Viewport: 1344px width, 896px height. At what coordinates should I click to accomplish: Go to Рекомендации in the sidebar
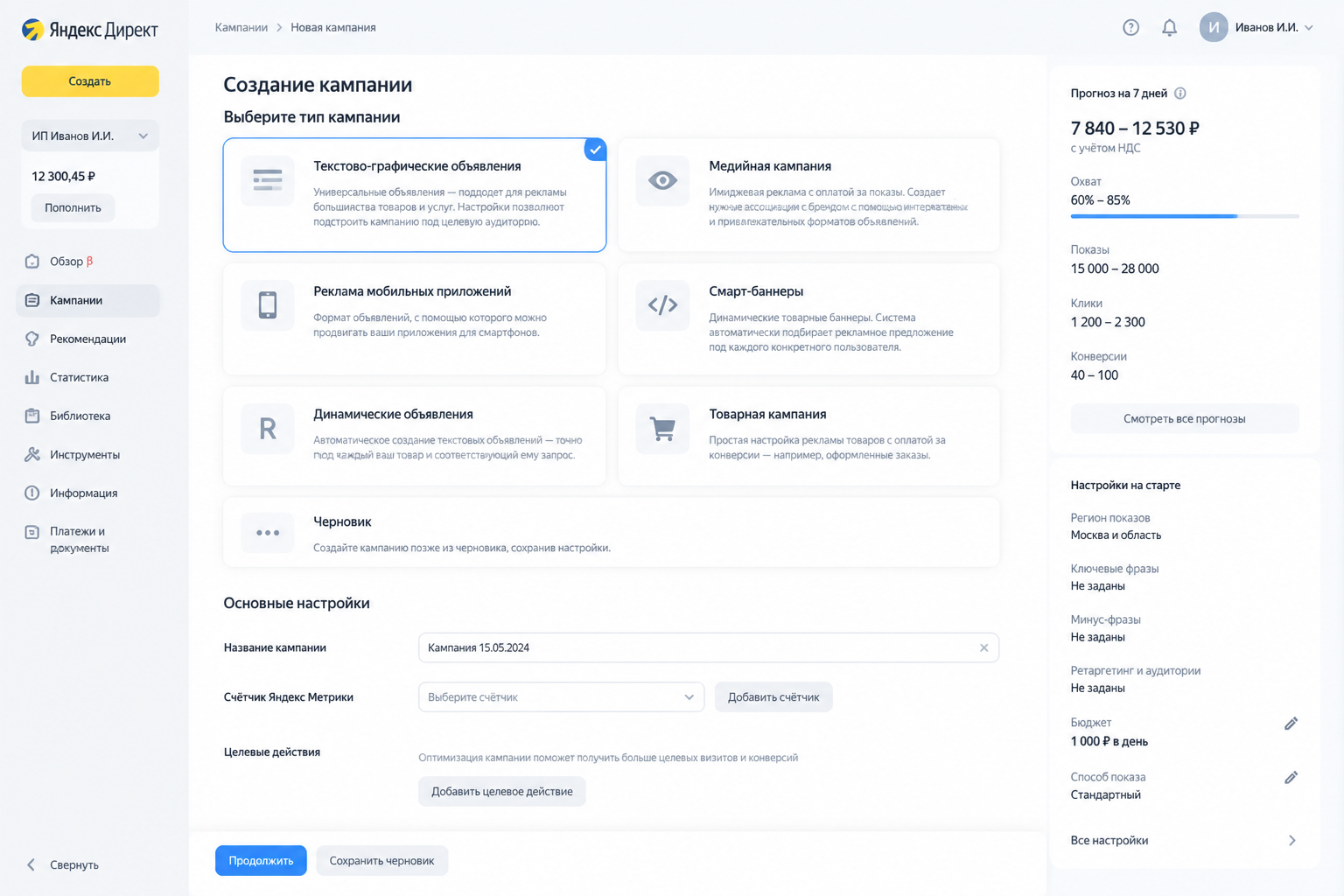click(x=87, y=339)
